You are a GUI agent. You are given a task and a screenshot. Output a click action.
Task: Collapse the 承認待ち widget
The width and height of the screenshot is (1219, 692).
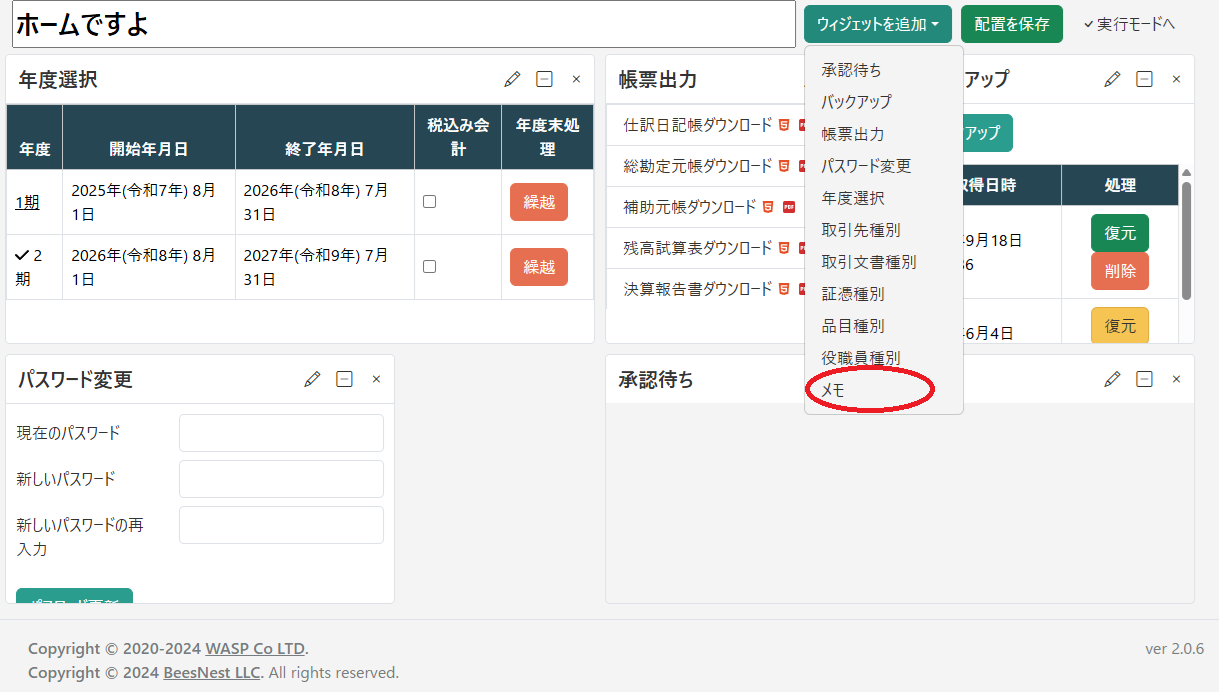coord(1144,379)
